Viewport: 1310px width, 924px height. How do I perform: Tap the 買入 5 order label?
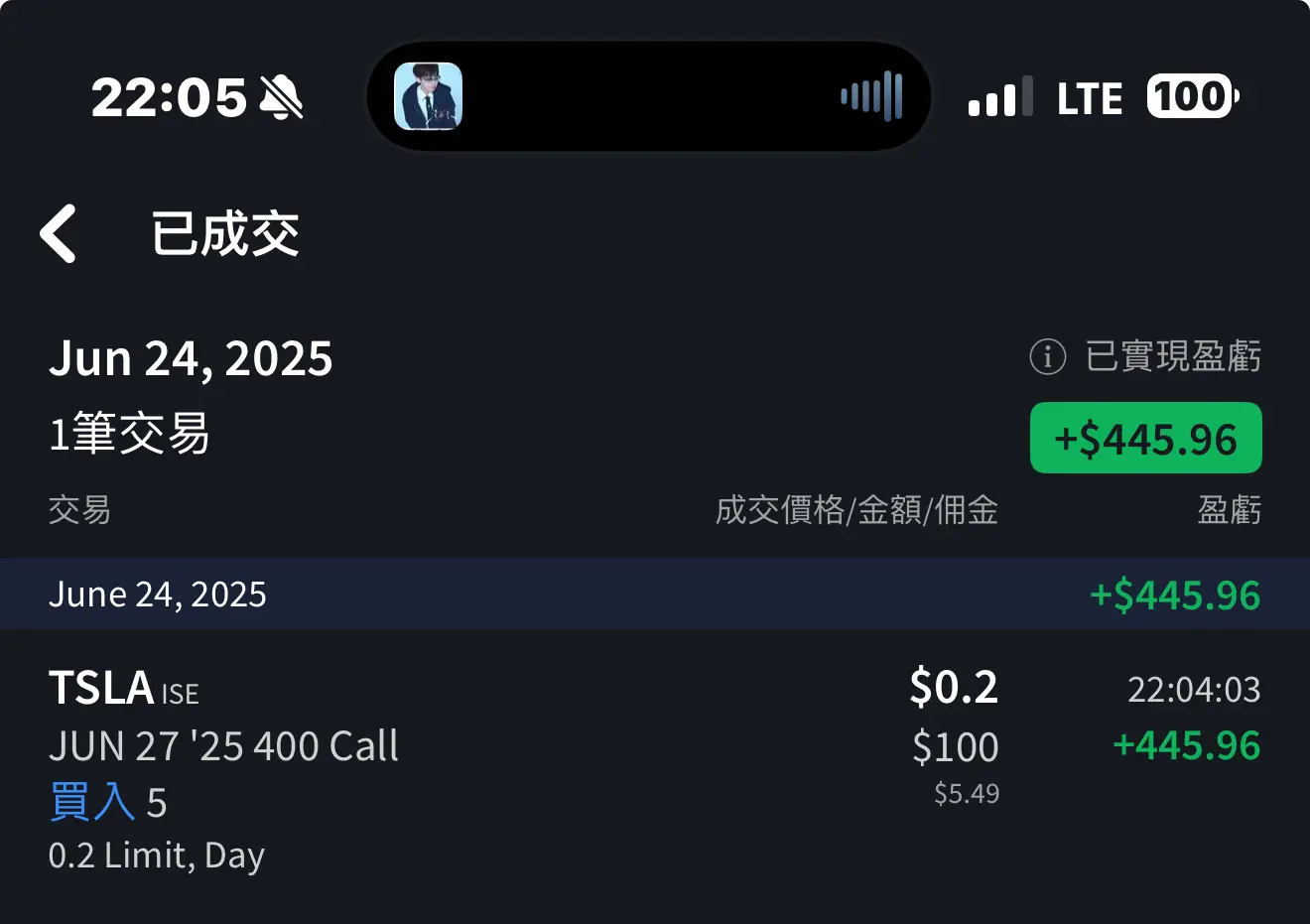coord(107,802)
